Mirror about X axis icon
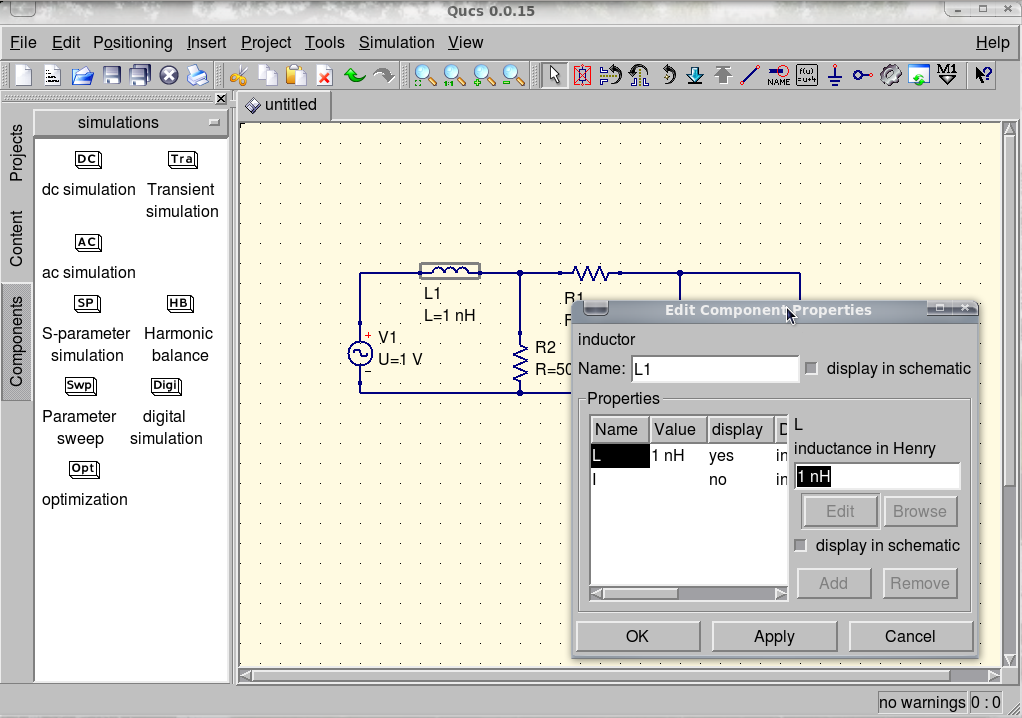Screen dimensions: 1022x718 coord(611,76)
